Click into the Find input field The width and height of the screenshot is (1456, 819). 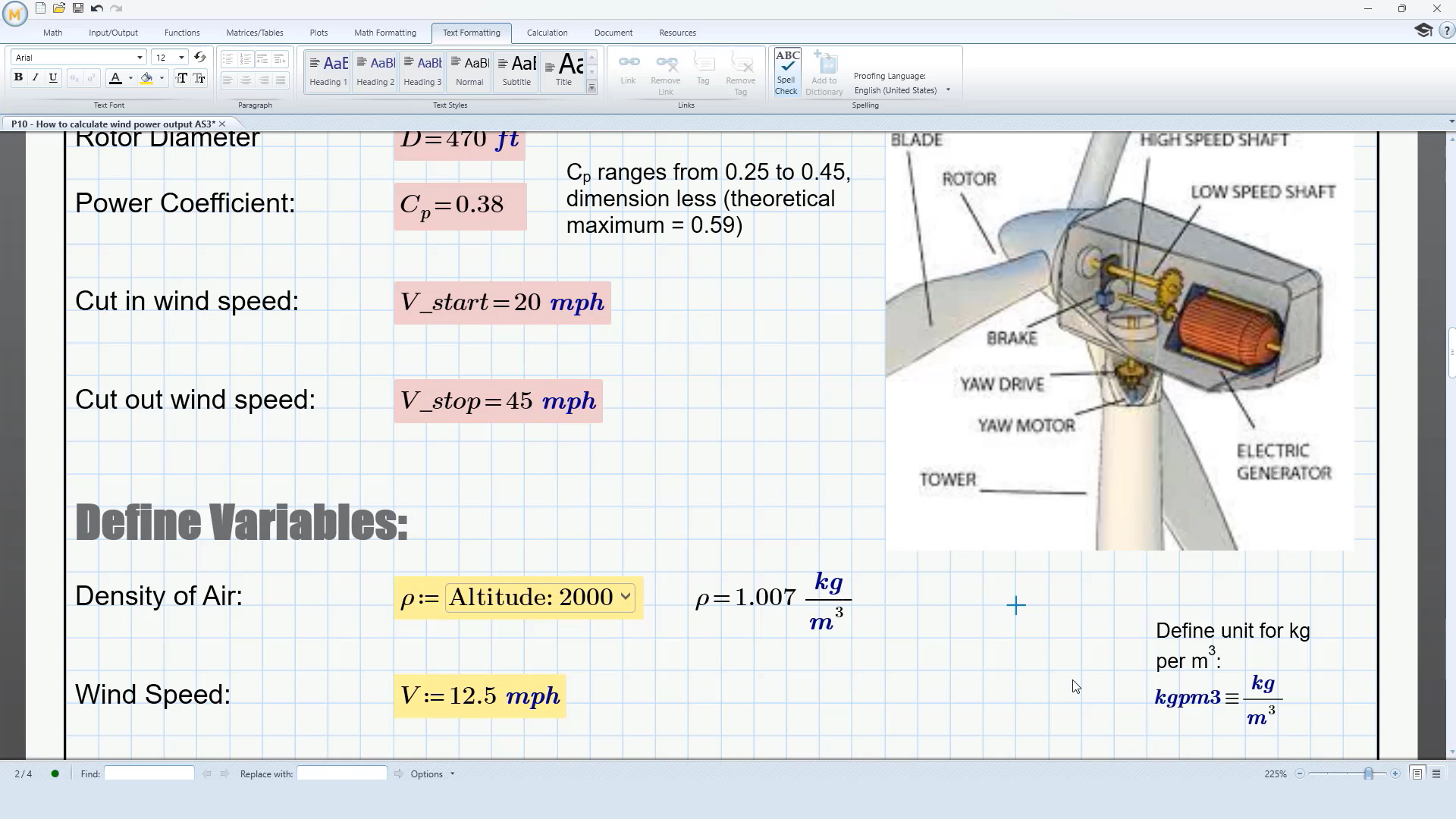pos(149,773)
